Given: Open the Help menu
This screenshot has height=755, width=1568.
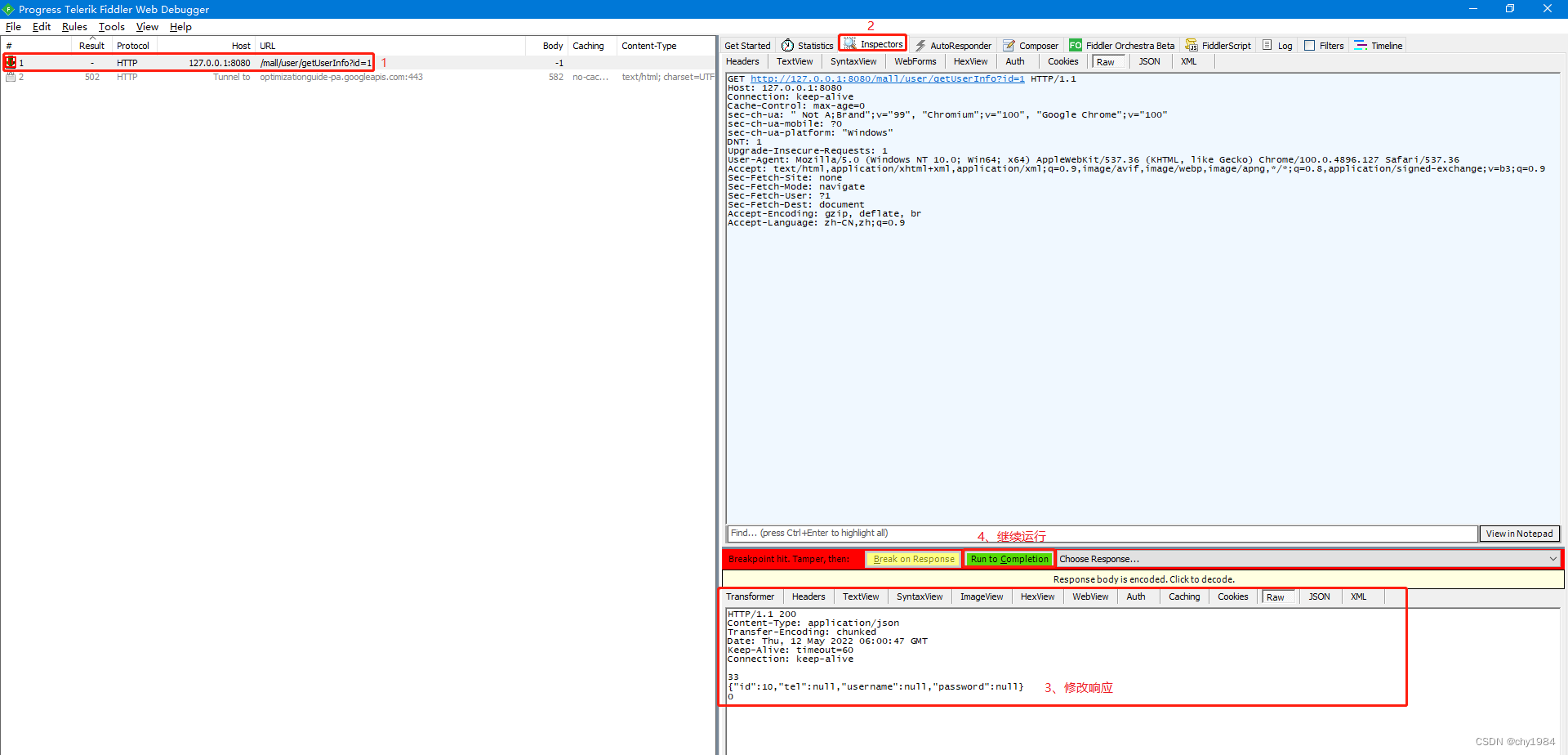Looking at the screenshot, I should click(x=180, y=27).
